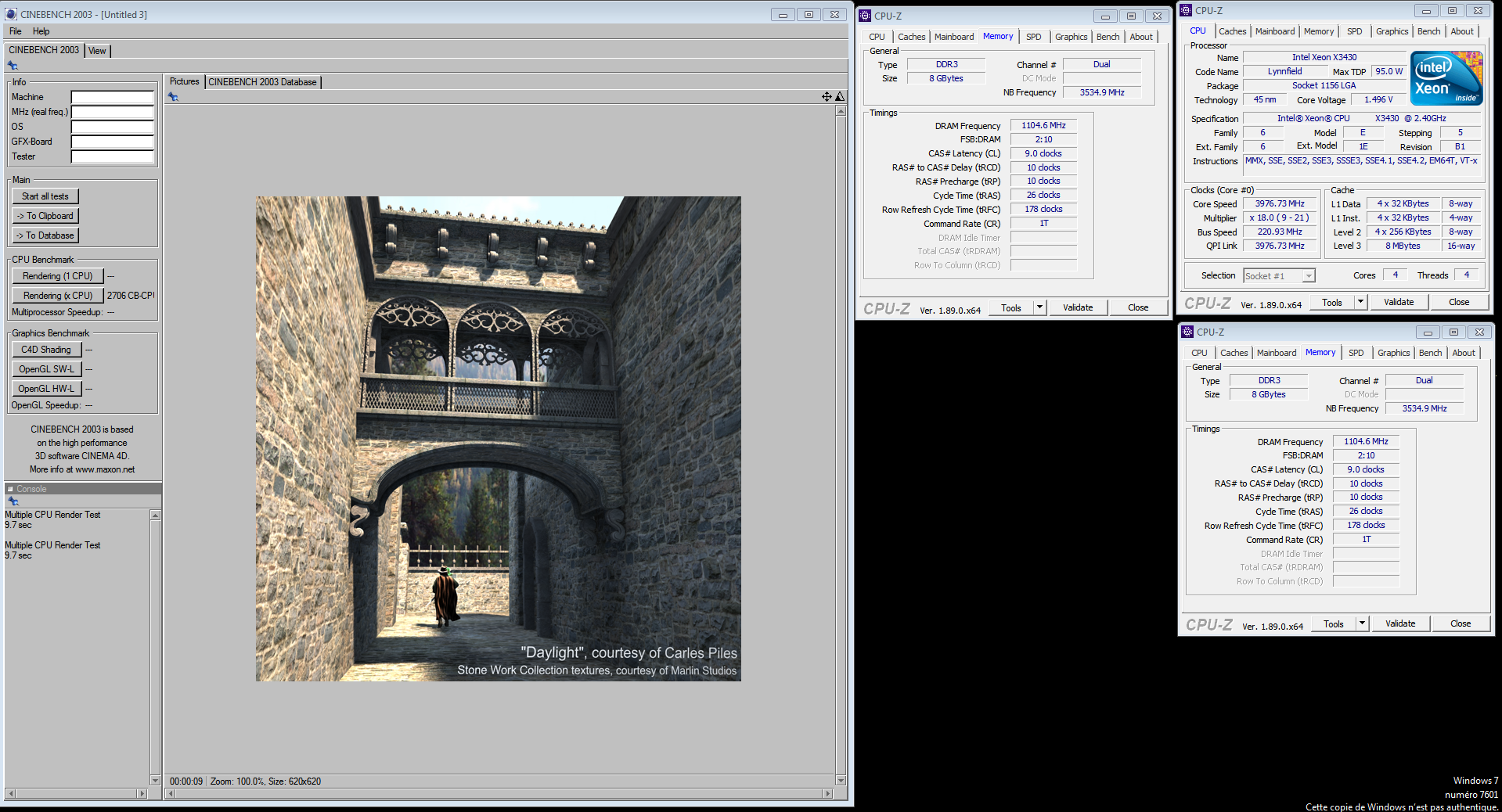This screenshot has height=812, width=1502.
Task: Click the pin icon under the Pictures tab
Action: (173, 97)
